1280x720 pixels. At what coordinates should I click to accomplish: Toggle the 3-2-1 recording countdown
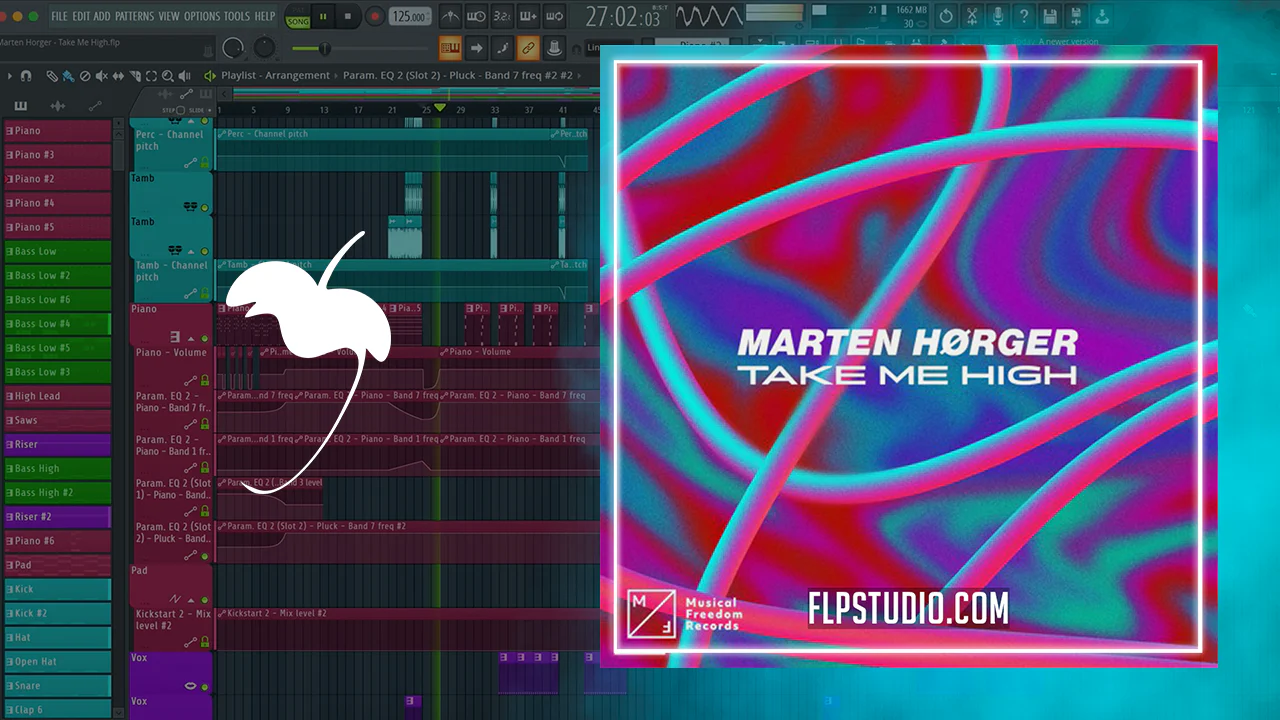click(502, 16)
